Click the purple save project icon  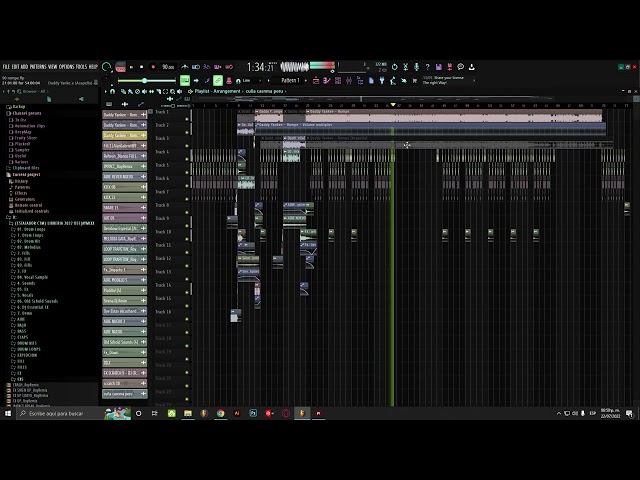pos(438,67)
